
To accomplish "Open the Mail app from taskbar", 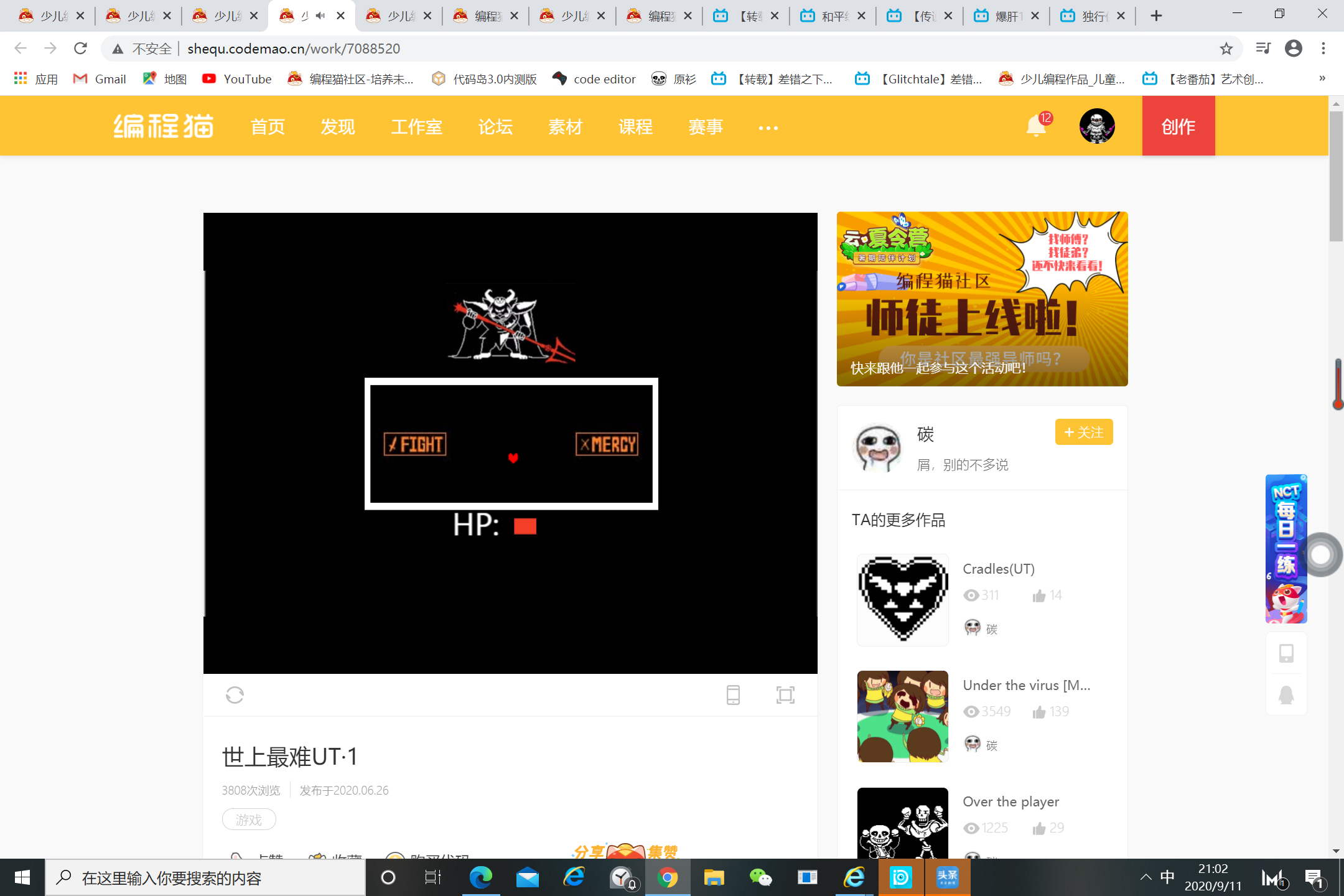I will coord(527,877).
